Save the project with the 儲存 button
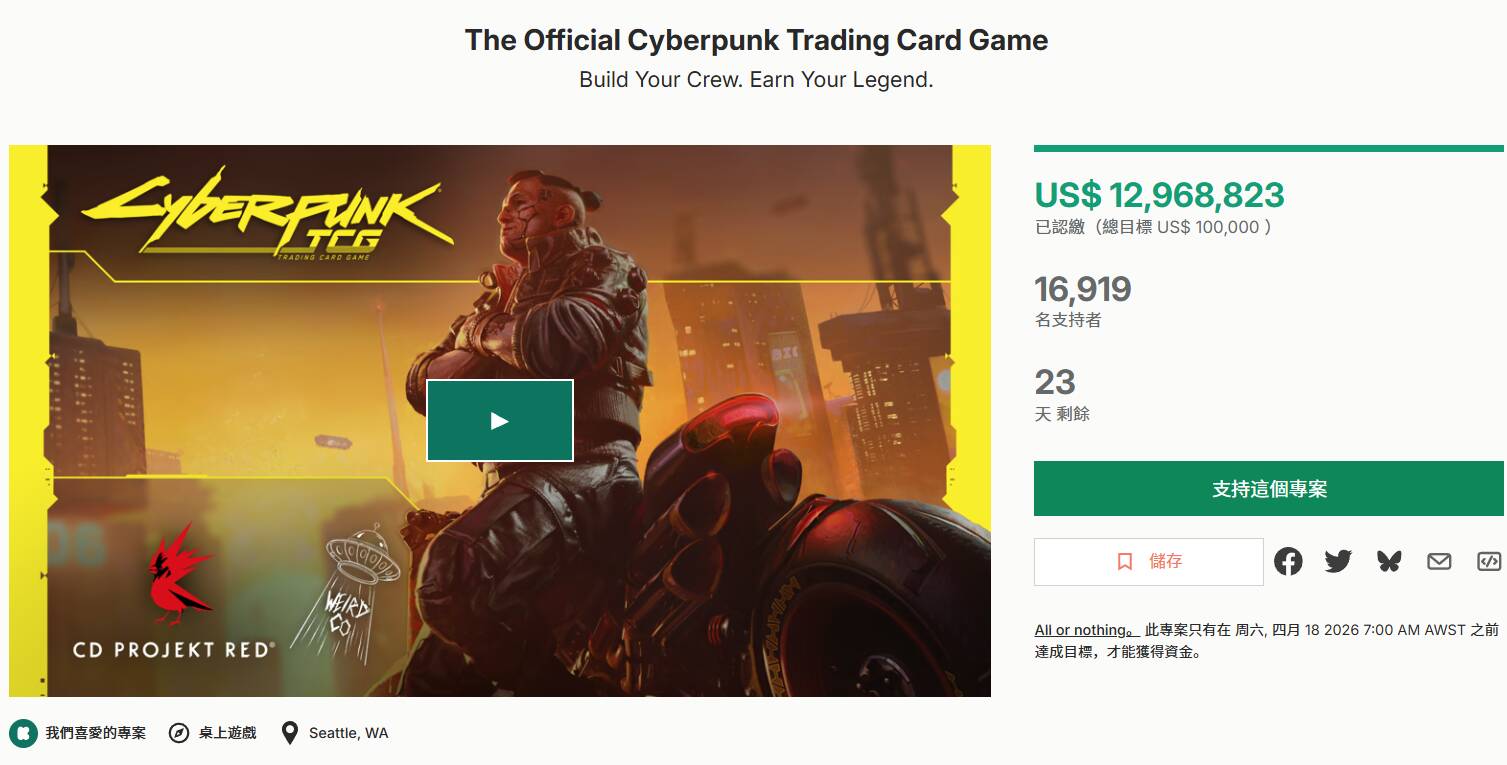This screenshot has height=765, width=1507. click(x=1149, y=562)
